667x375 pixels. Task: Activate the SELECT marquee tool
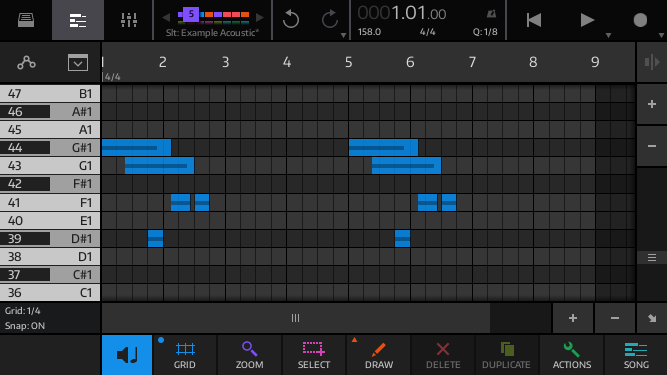[x=314, y=355]
